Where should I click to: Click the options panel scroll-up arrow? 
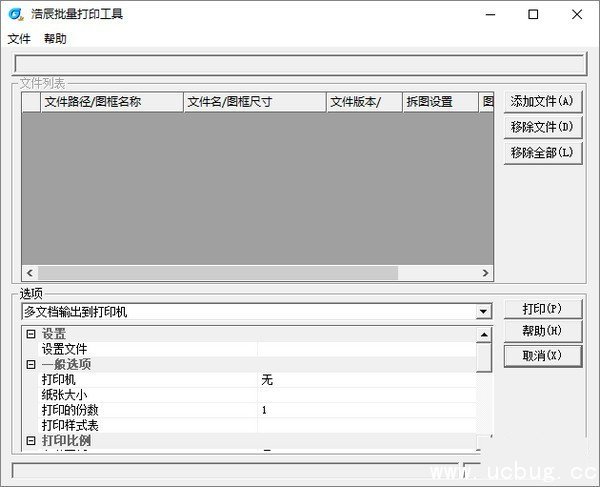coord(484,335)
